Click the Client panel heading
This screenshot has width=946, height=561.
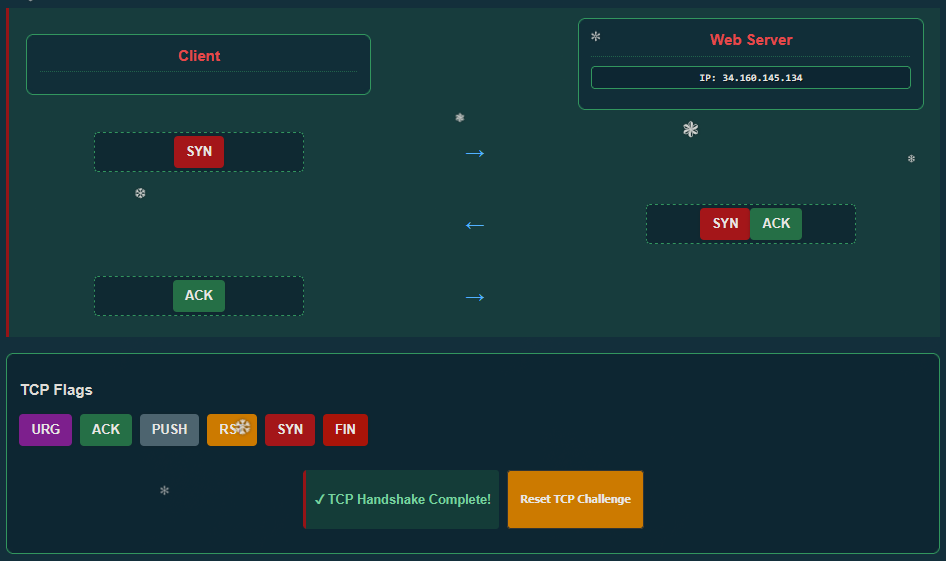click(199, 56)
